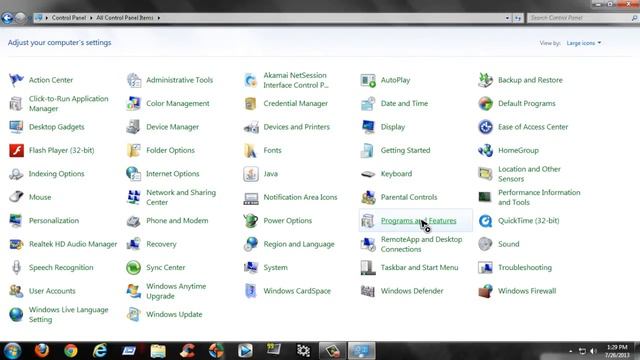Open the Display monitor icon
Screen dimensions: 640x360
(x=368, y=127)
